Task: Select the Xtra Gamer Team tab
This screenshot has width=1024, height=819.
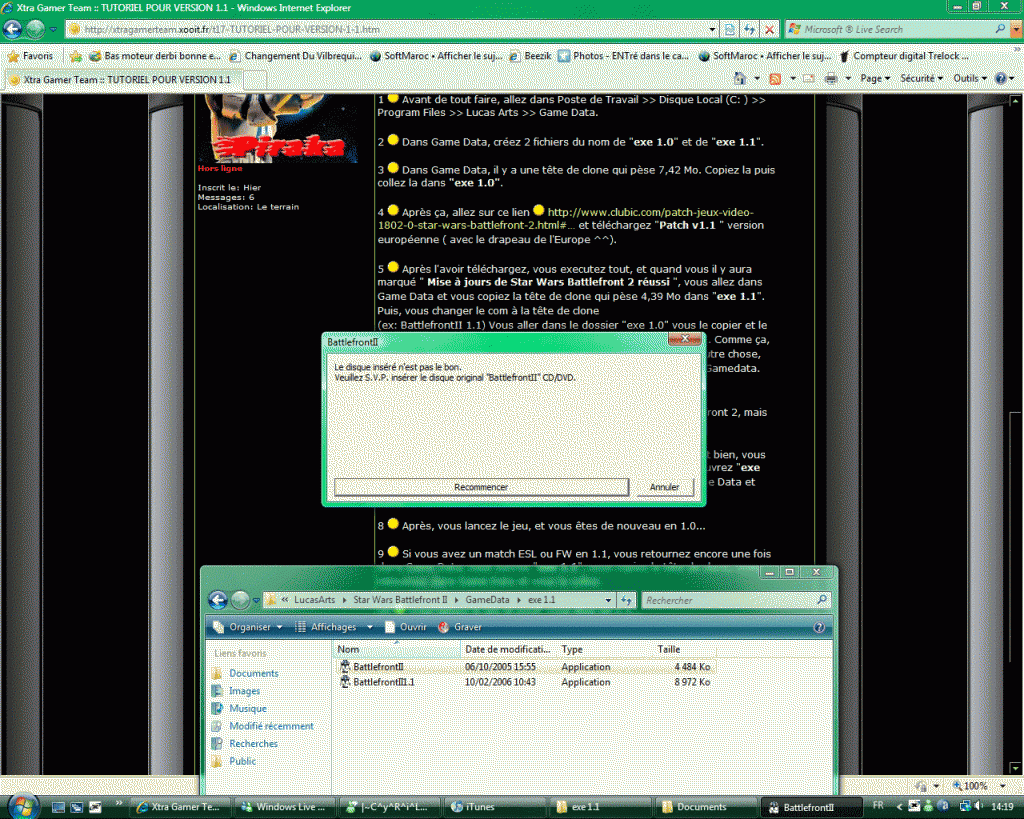Action: [x=122, y=80]
